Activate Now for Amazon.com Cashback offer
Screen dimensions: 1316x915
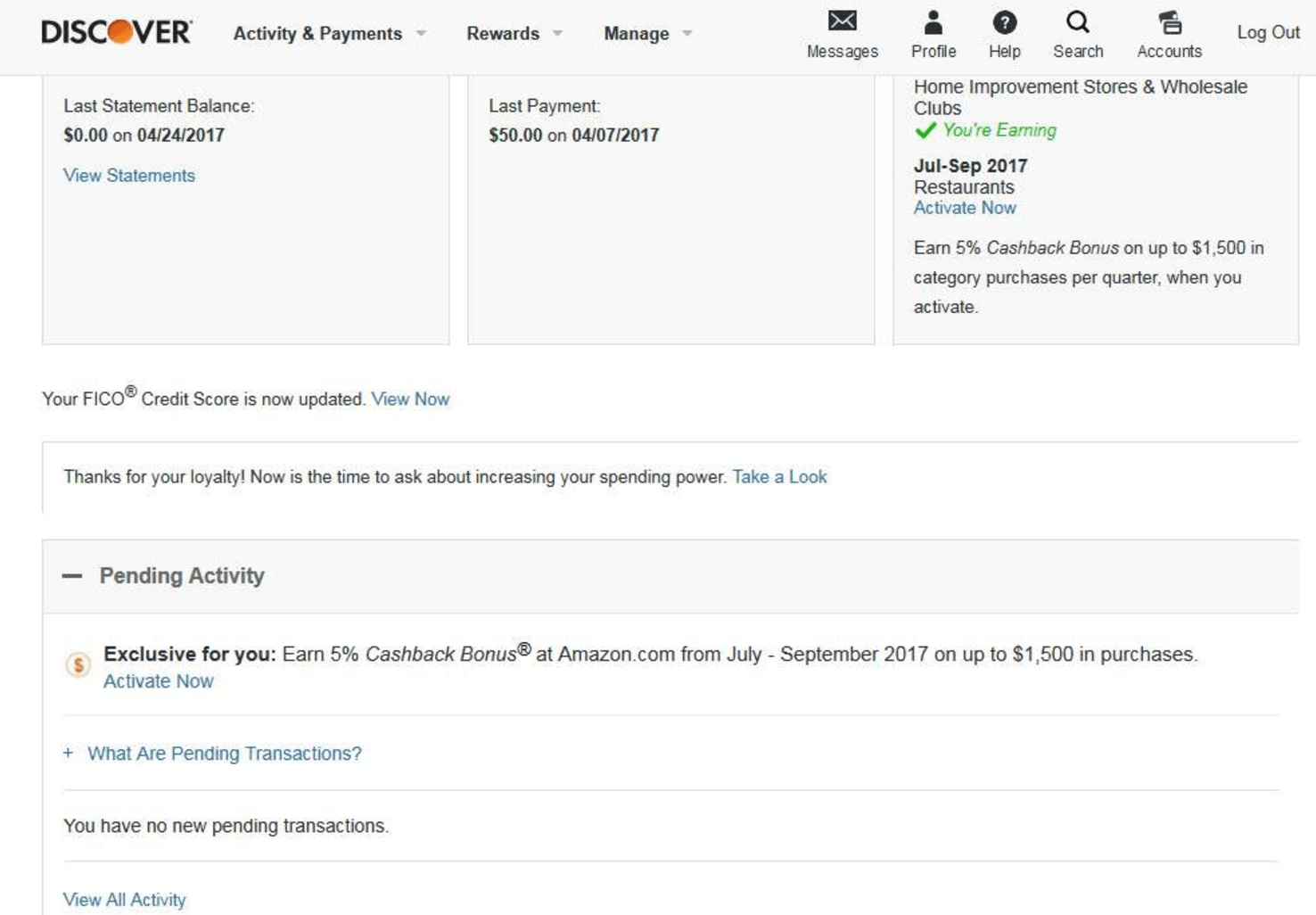click(159, 681)
